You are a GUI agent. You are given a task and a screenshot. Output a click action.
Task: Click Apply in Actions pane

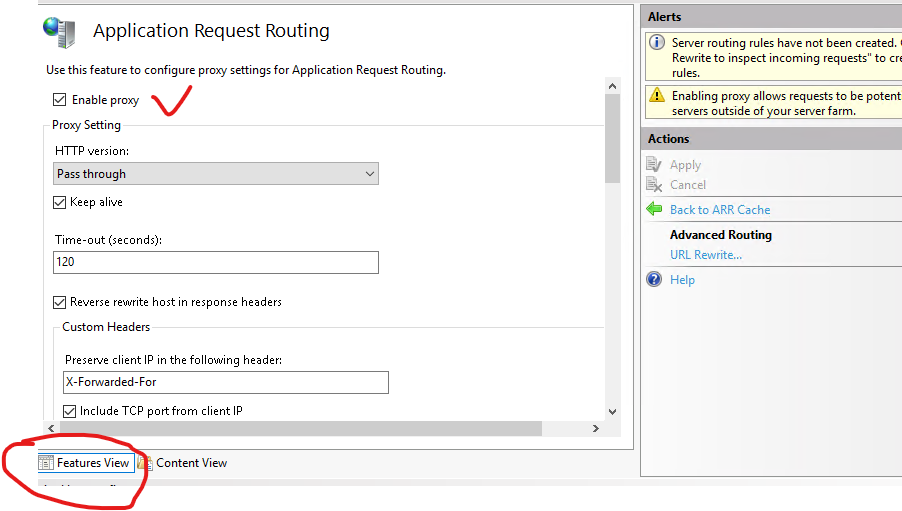point(685,165)
